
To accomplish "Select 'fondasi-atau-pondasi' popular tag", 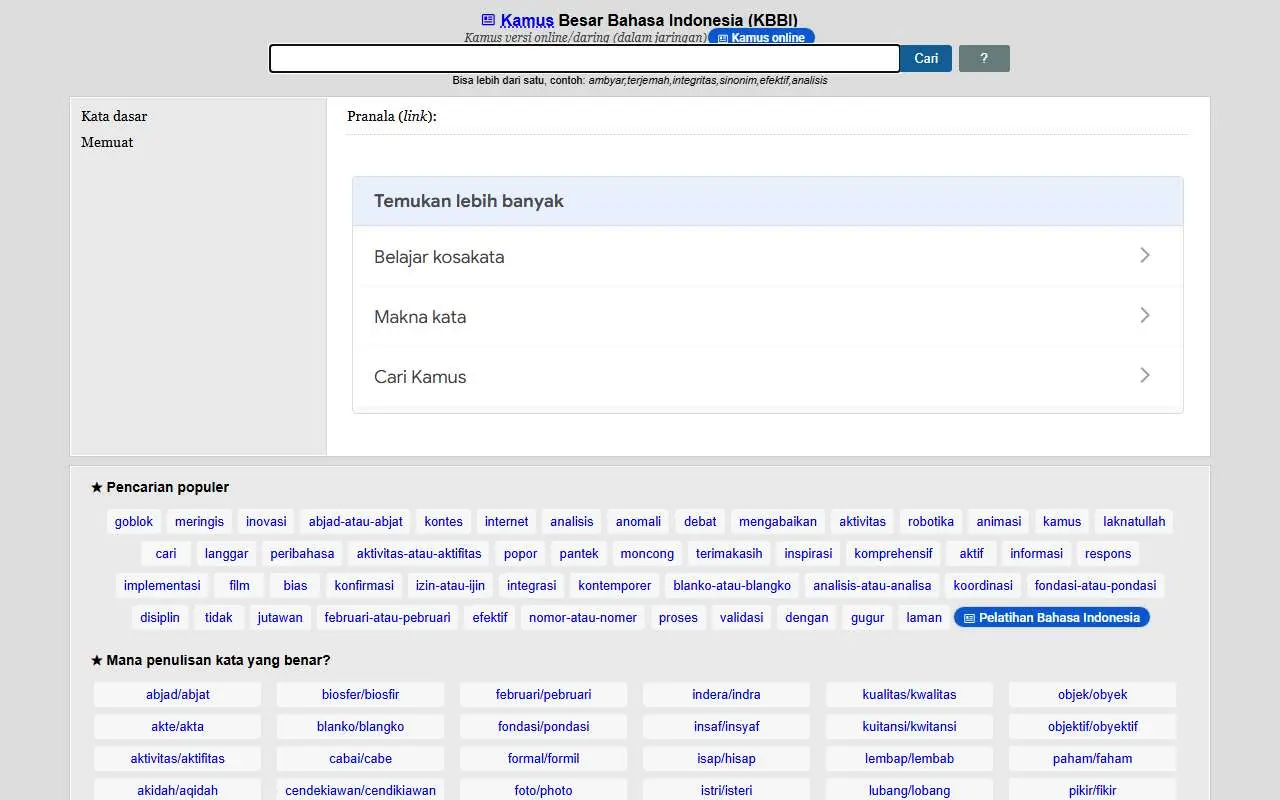I will pyautogui.click(x=1095, y=585).
